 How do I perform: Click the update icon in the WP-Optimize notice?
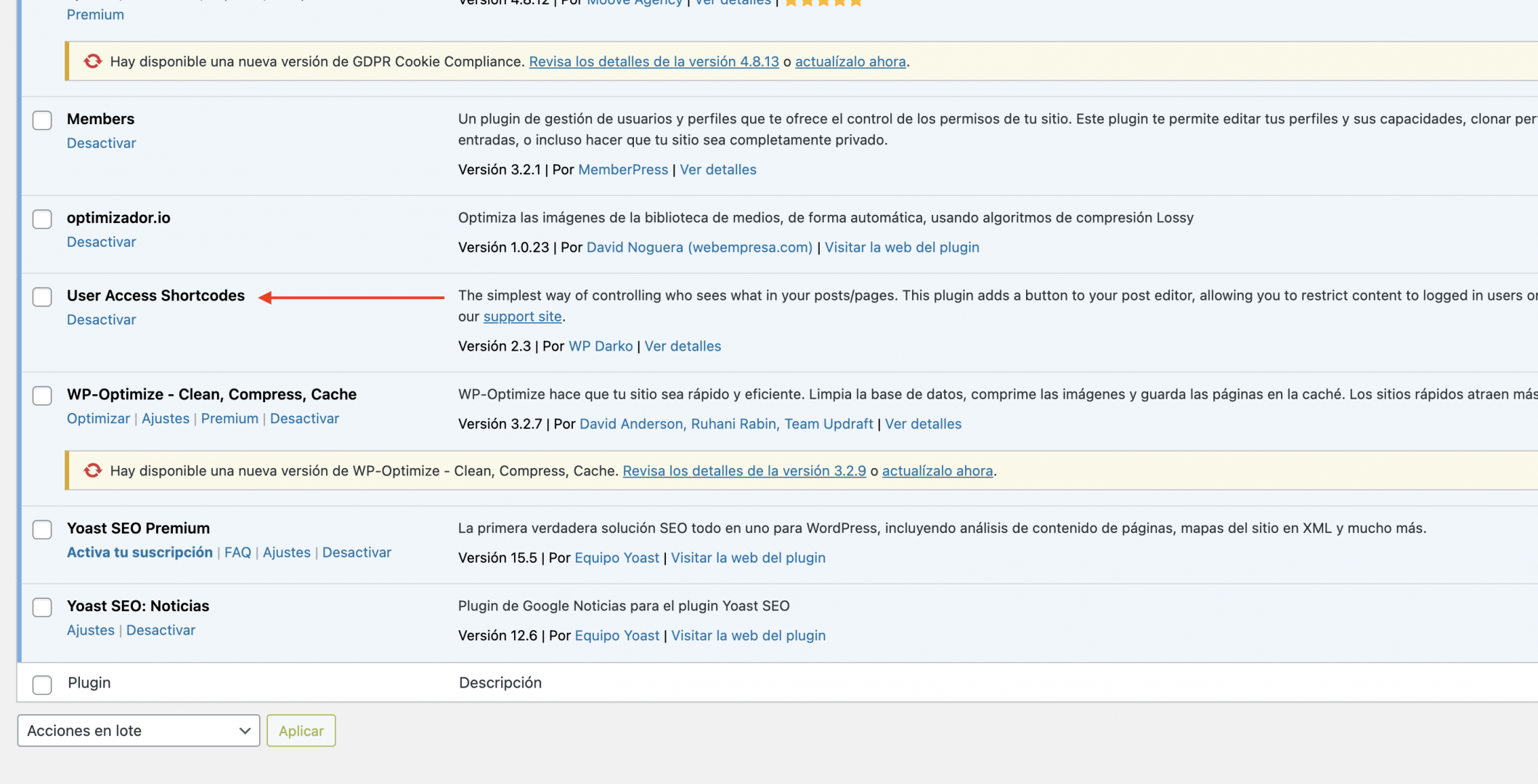coord(92,471)
